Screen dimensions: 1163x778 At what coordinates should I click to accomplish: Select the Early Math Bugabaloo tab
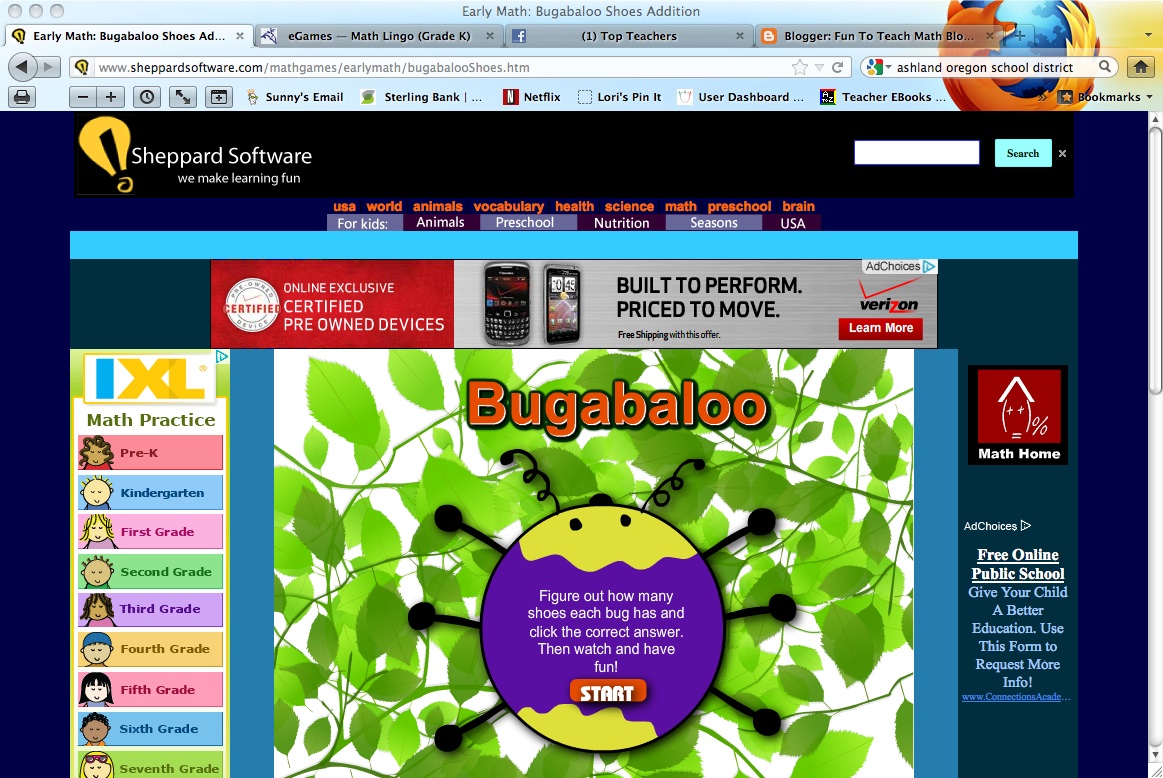[128, 36]
